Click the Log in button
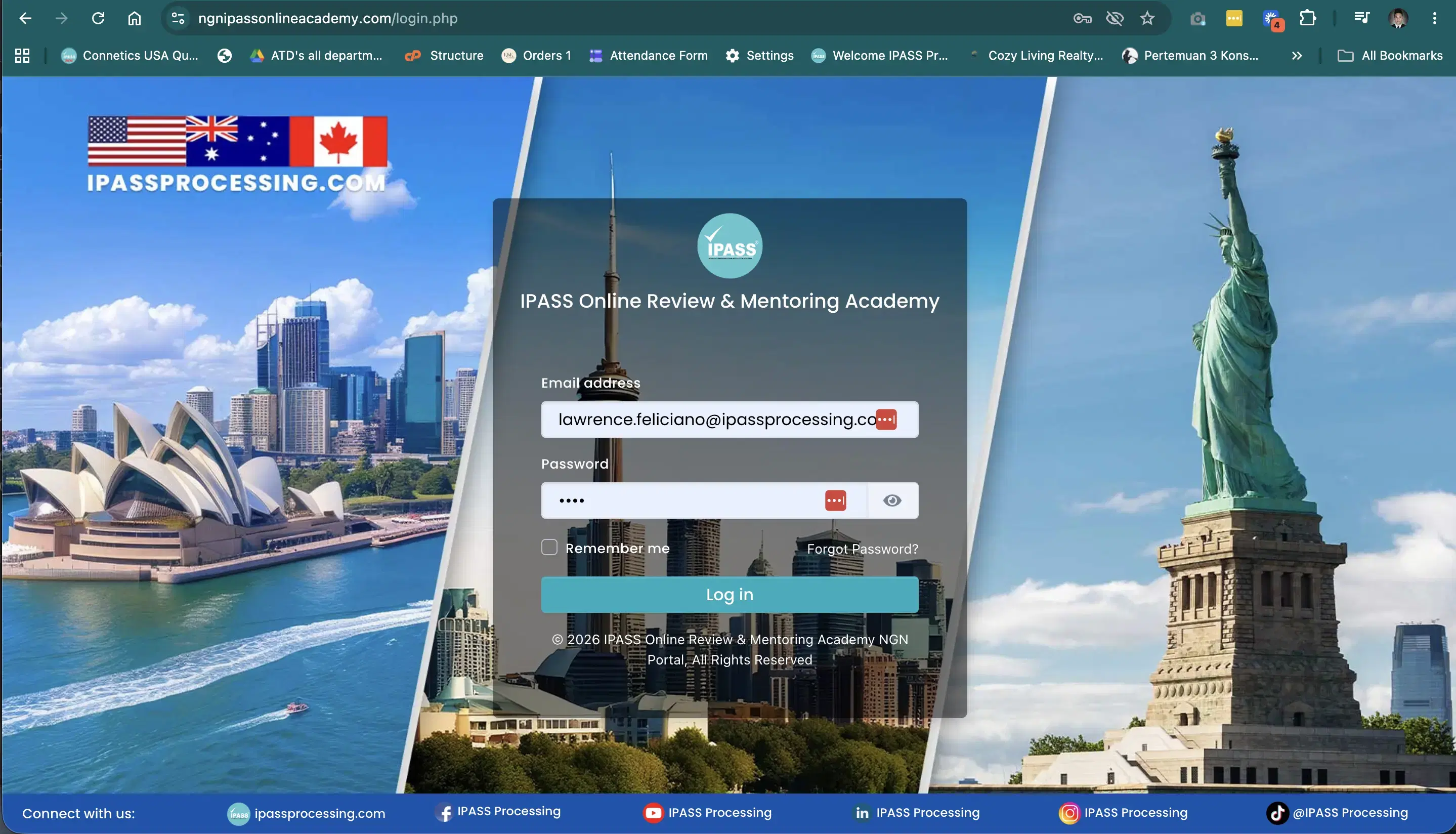 (x=730, y=594)
